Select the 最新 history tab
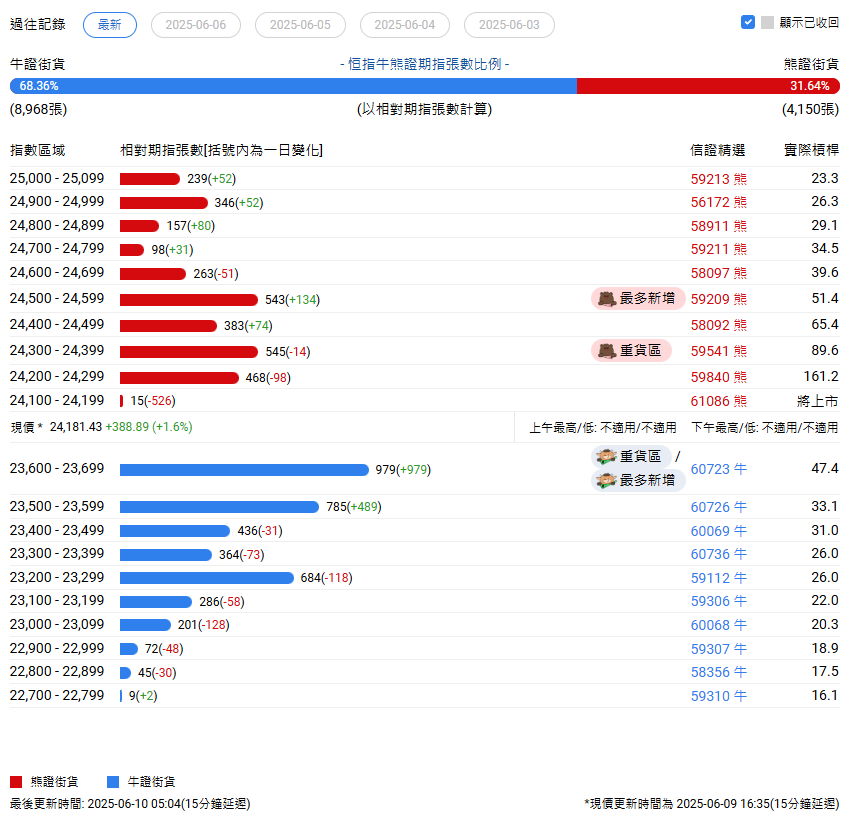Screen dimensions: 849x818 109,25
